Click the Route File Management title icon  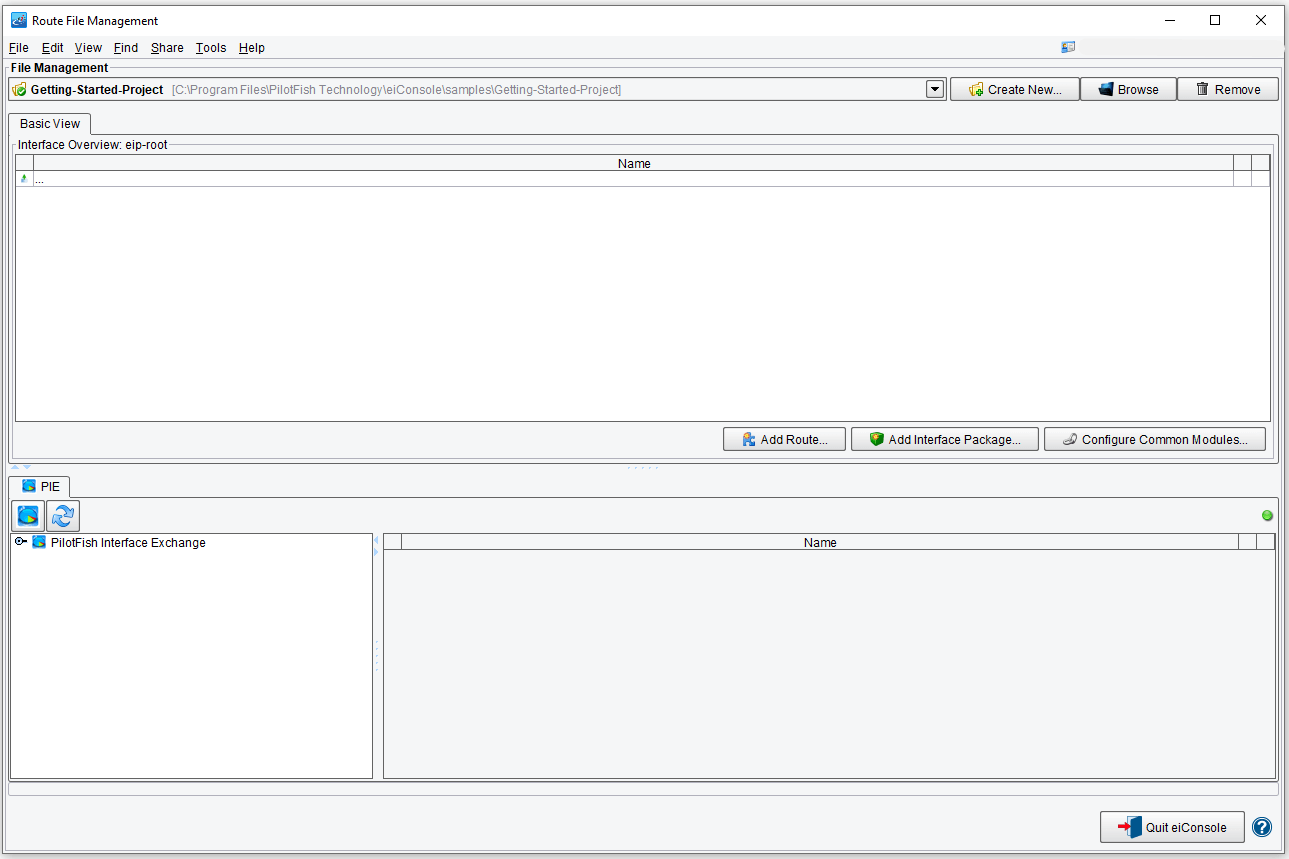coord(18,20)
